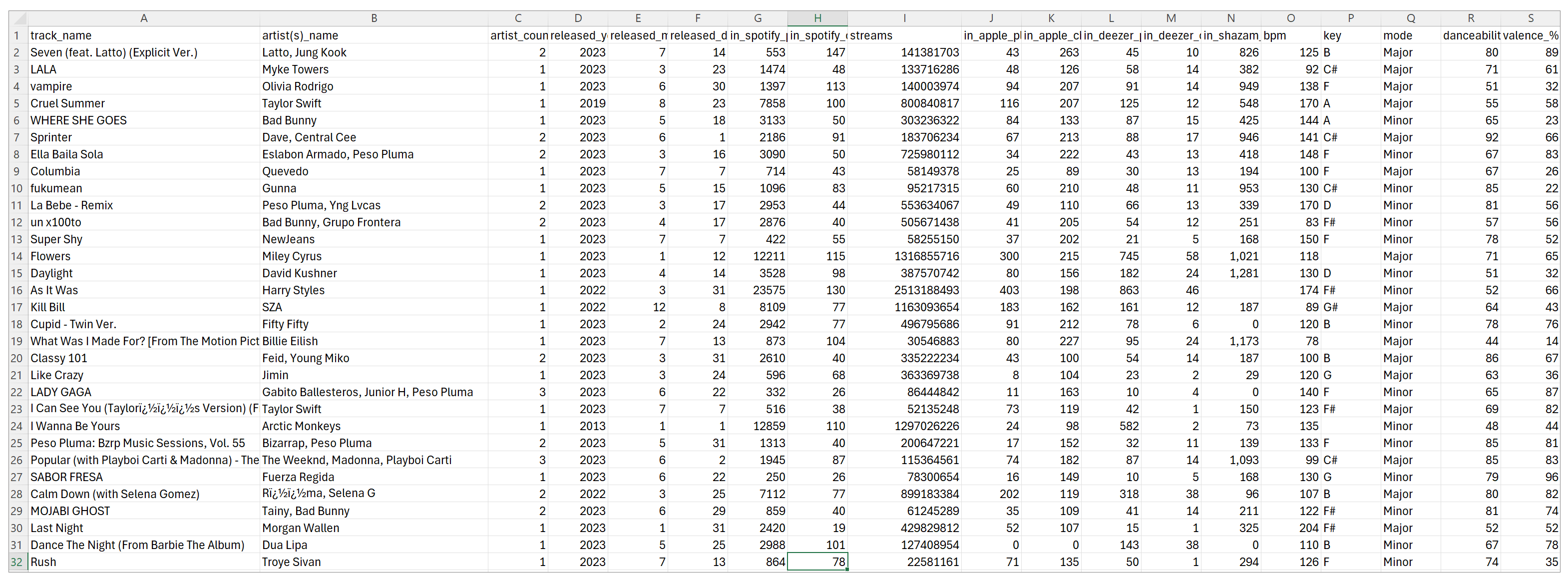Select row 1 header
1568x581 pixels.
pos(16,35)
